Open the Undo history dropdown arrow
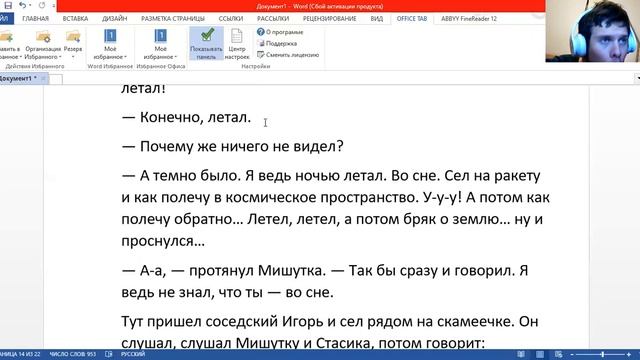640x360 pixels. (30, 6)
